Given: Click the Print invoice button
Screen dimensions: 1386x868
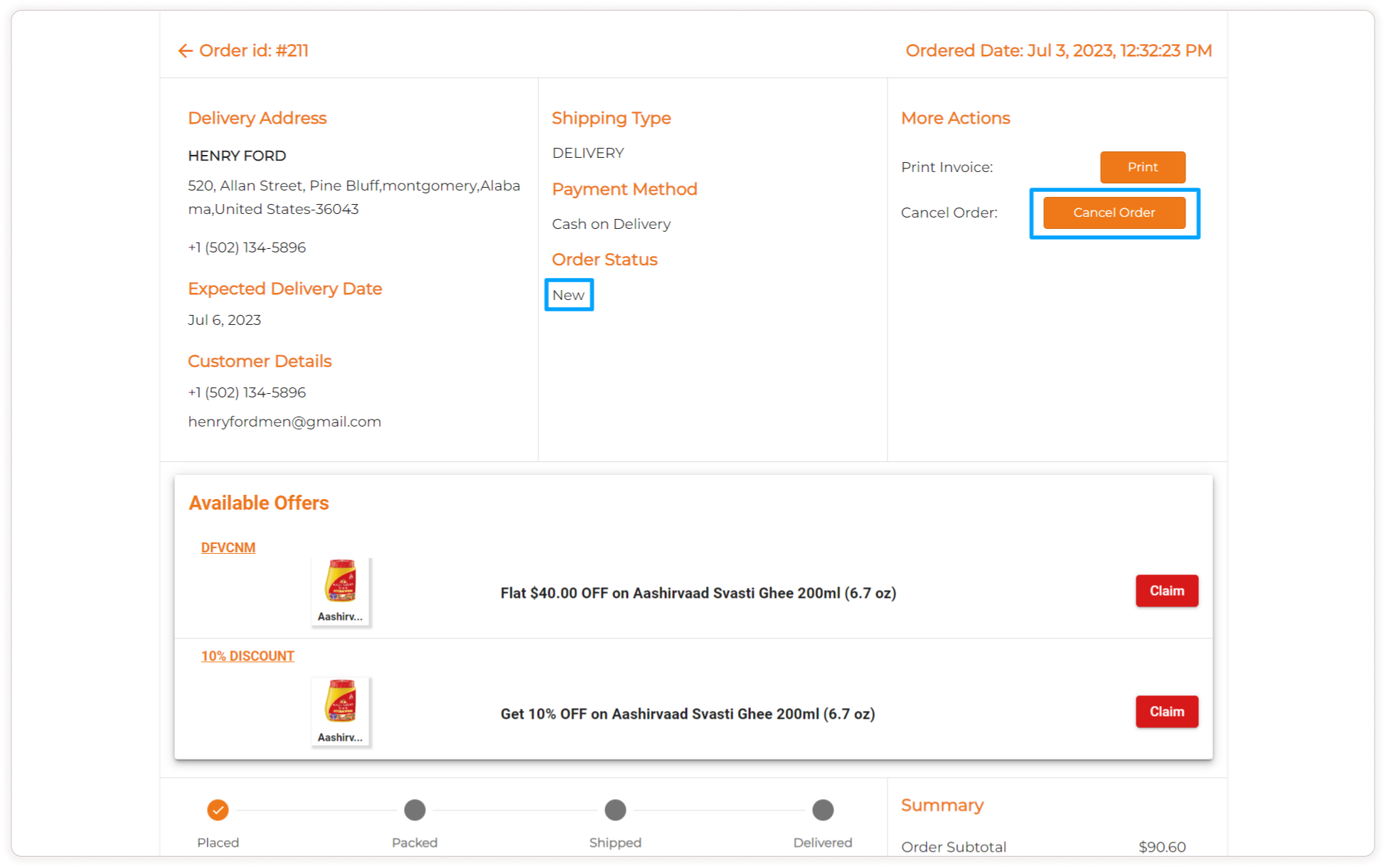Looking at the screenshot, I should [1142, 167].
